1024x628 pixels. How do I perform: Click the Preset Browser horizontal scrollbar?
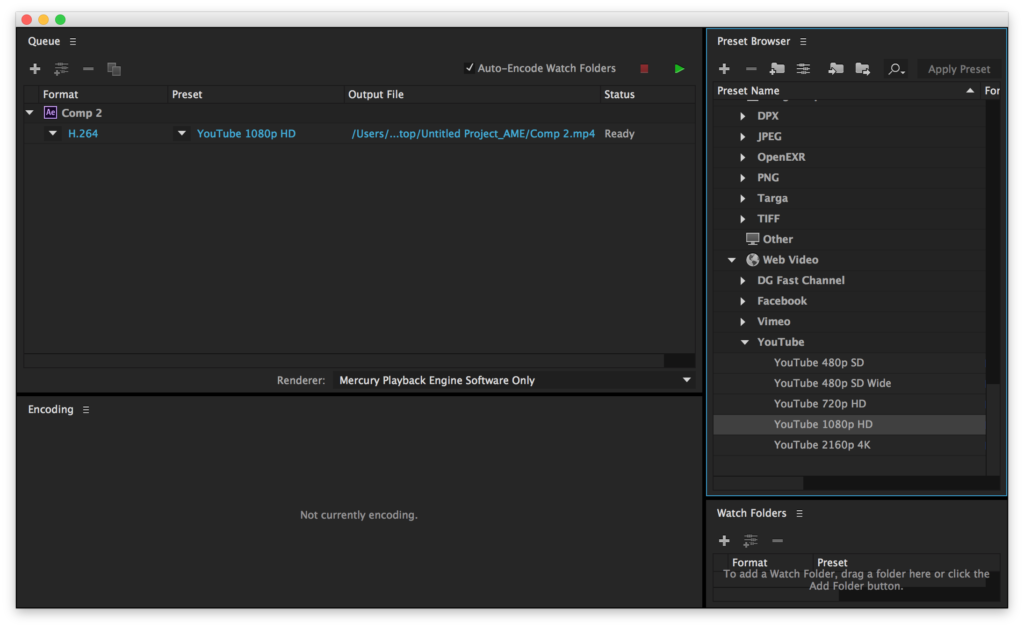758,484
